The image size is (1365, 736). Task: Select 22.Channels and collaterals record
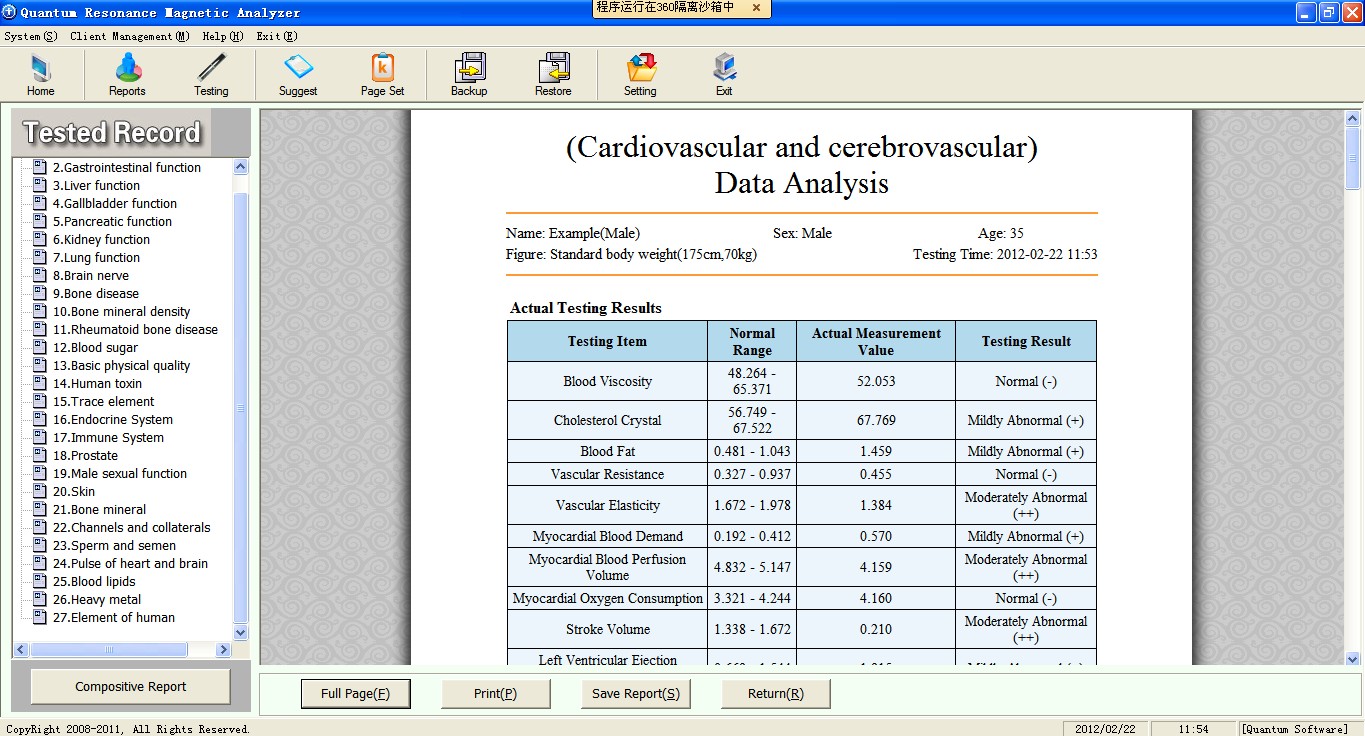point(132,527)
